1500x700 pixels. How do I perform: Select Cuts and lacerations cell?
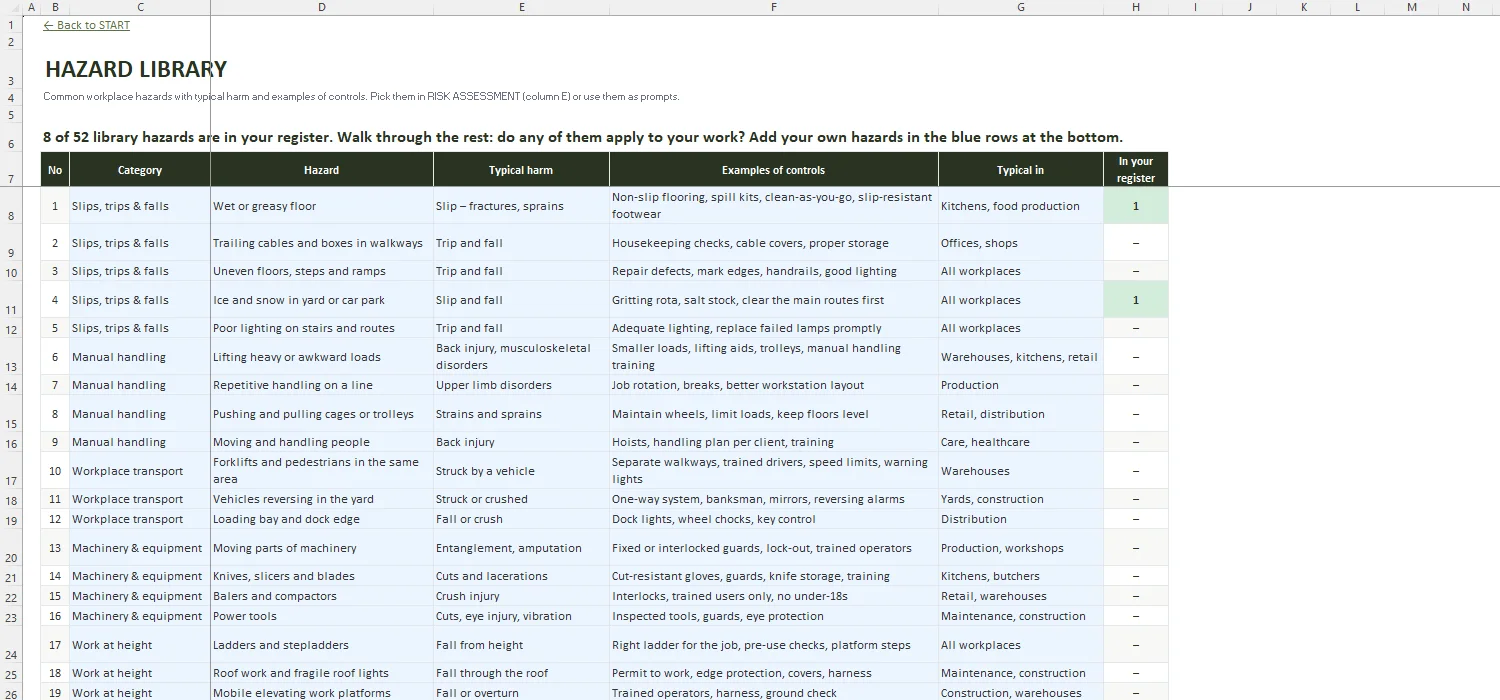pyautogui.click(x=521, y=576)
